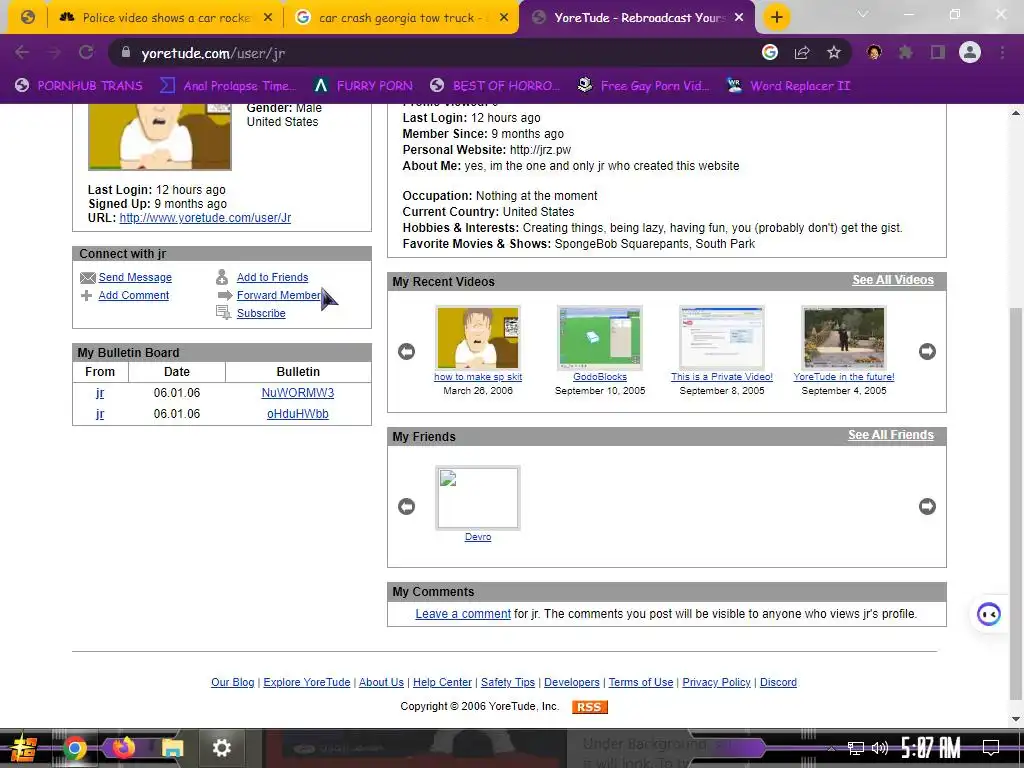Open Firefox from the taskbar

pyautogui.click(x=123, y=748)
